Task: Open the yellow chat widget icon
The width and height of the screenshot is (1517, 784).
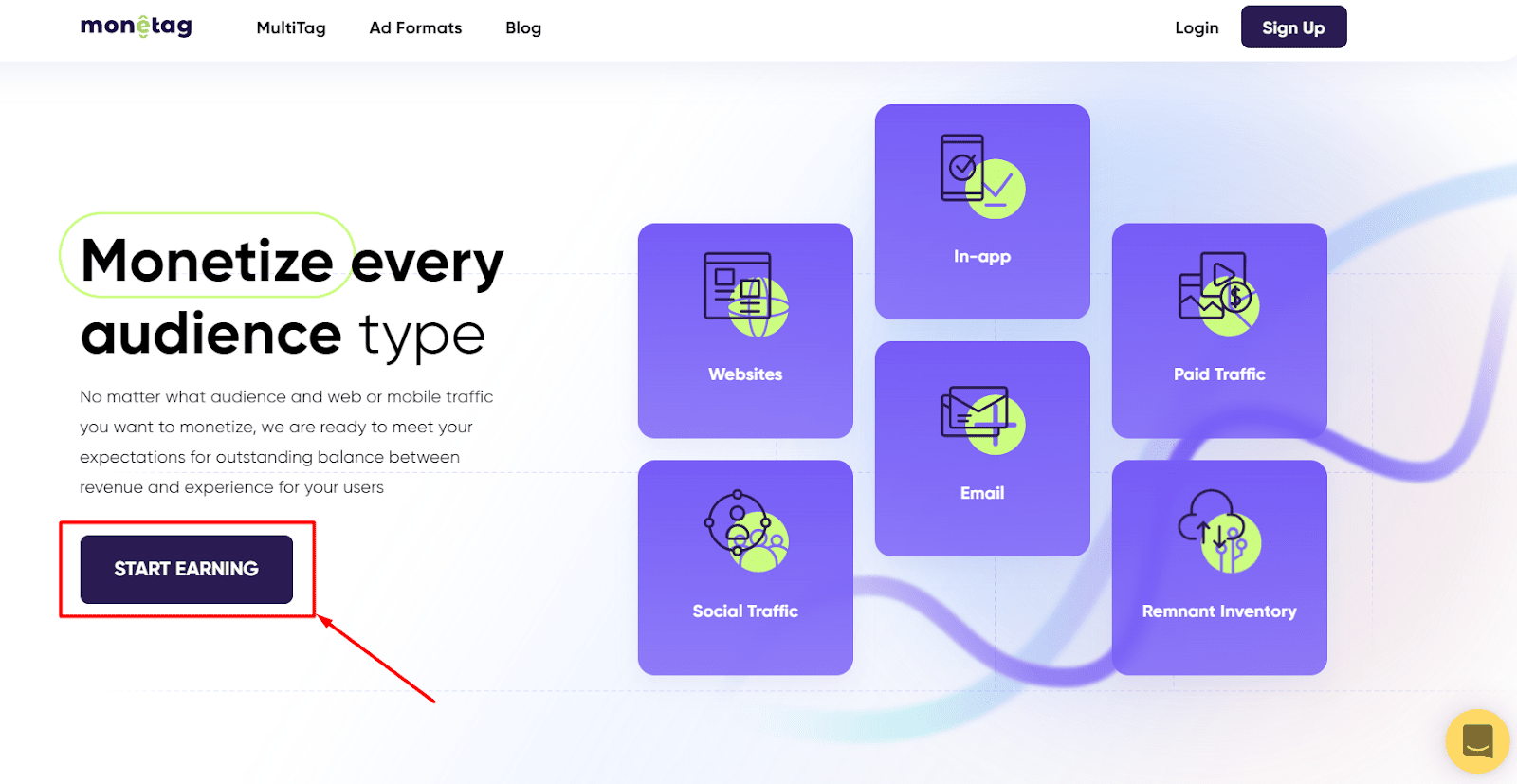Action: tap(1477, 741)
